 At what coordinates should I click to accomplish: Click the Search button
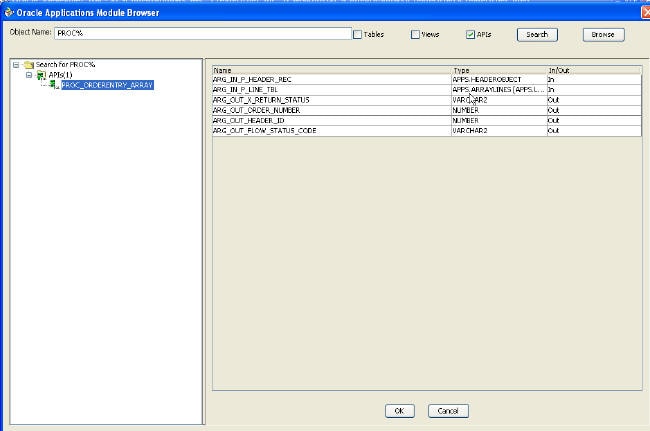(x=537, y=35)
